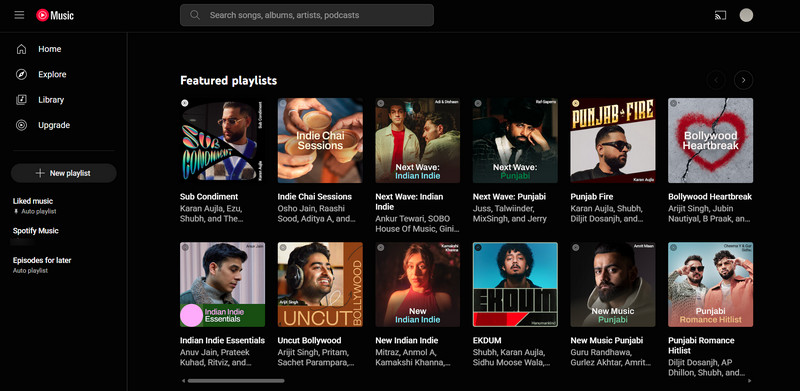This screenshot has height=391, width=800.
Task: Click the Punjab Fire title
Action: [592, 197]
